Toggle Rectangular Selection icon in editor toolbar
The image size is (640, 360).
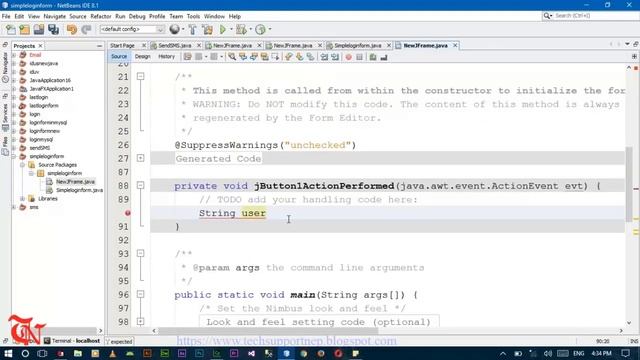pyautogui.click(x=275, y=57)
